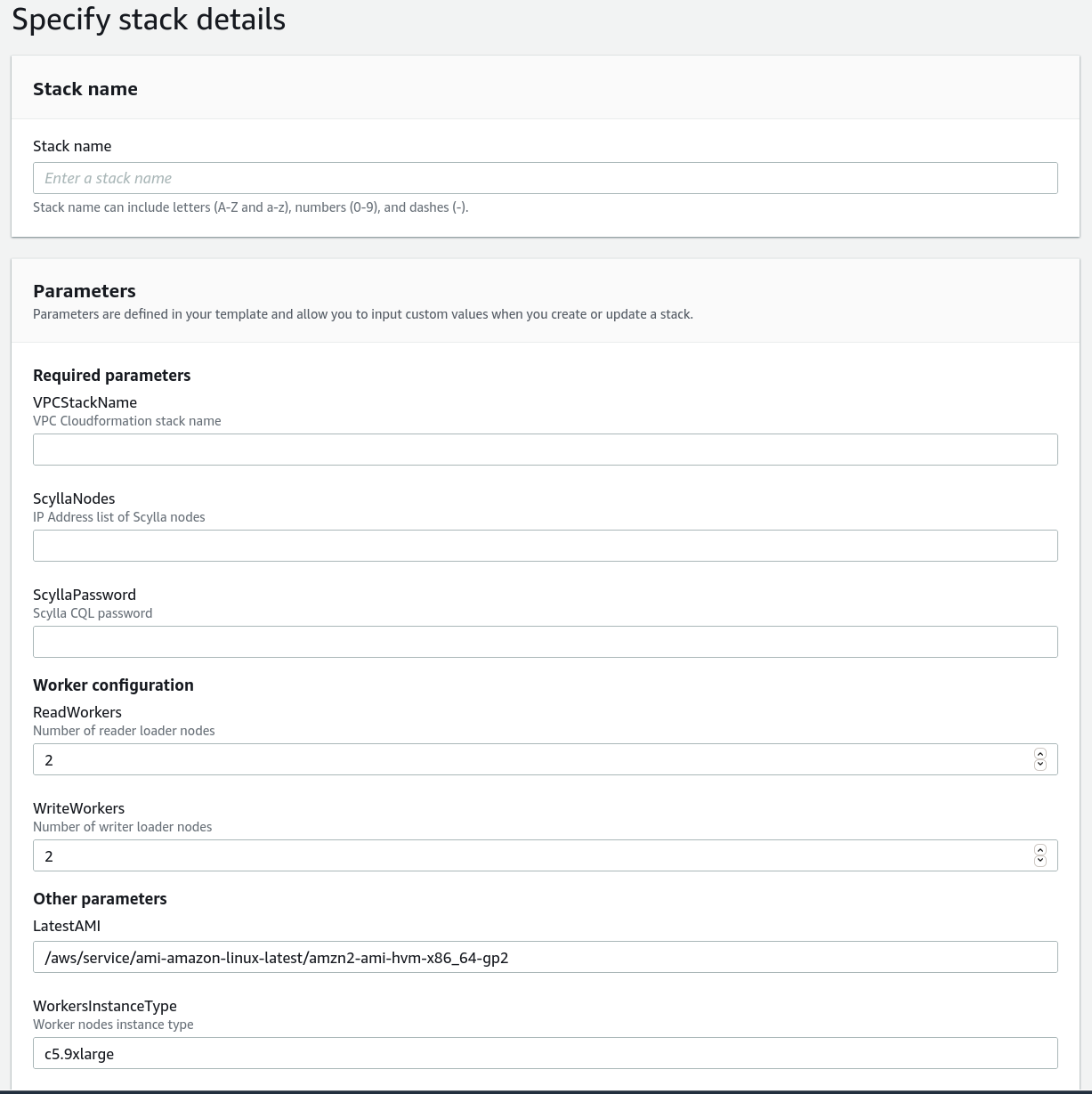
Task: Focus the Stack name input field
Action: [545, 178]
